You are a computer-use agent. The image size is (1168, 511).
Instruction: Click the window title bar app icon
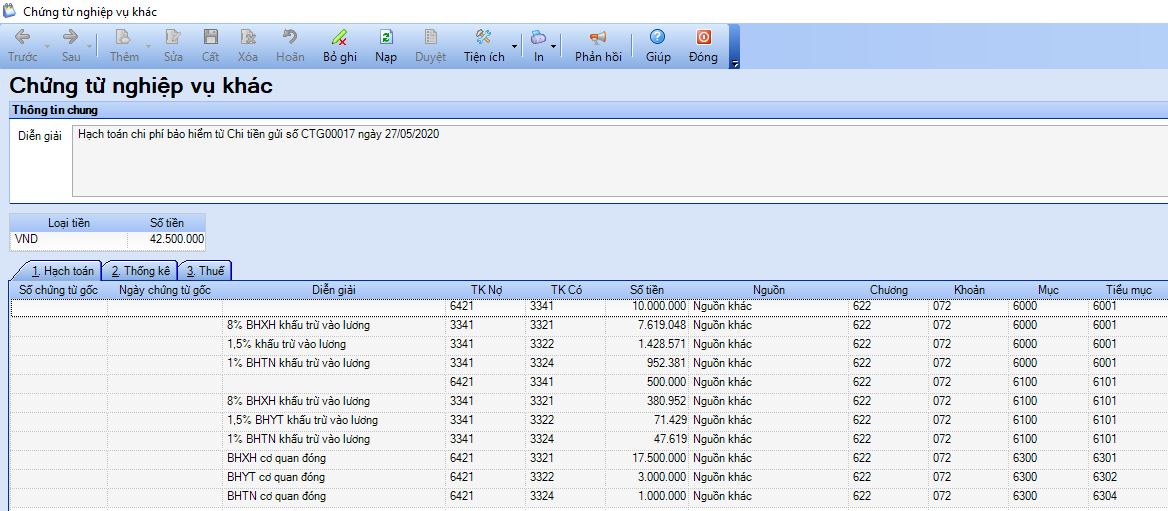click(10, 11)
